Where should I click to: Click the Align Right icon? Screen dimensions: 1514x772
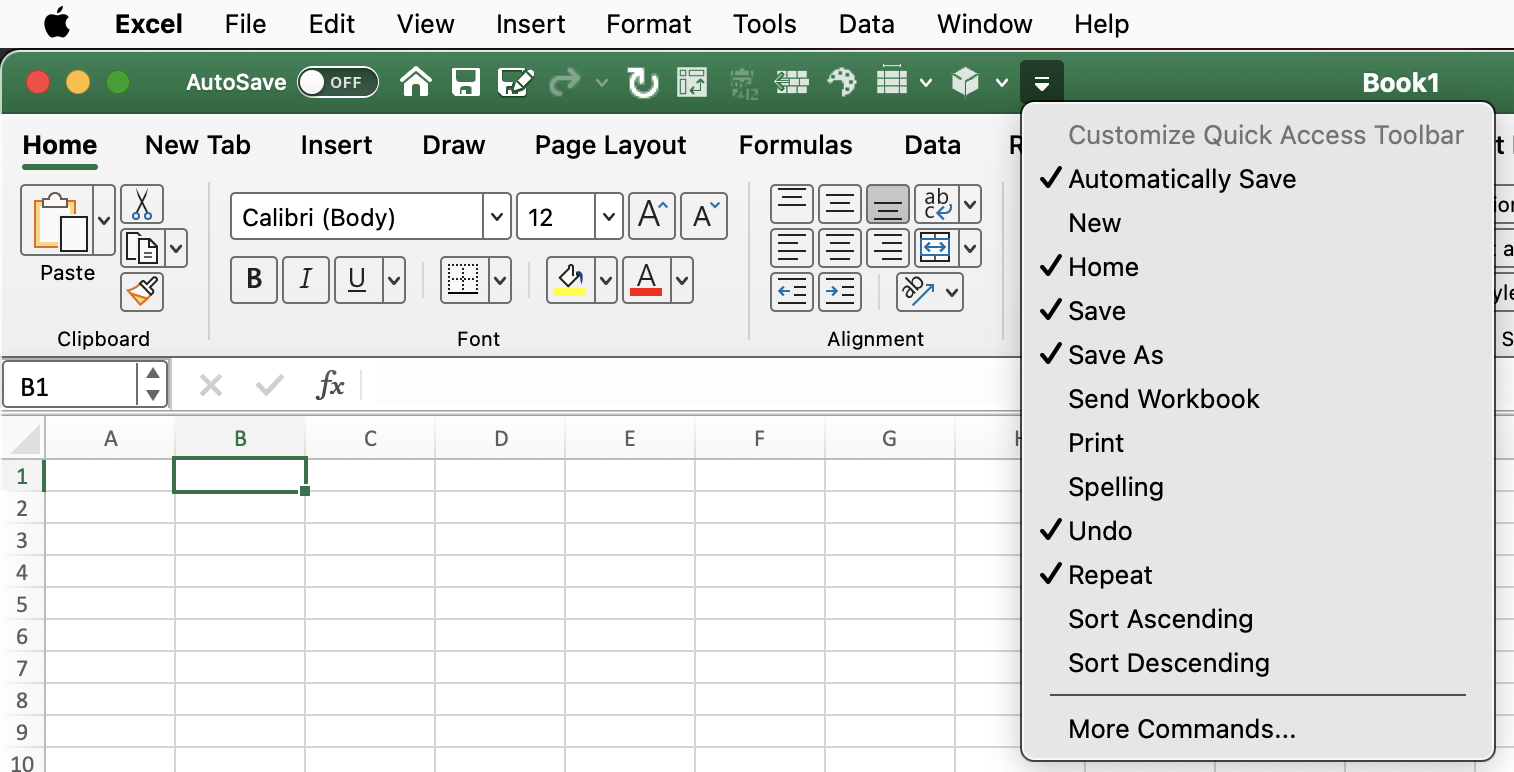pos(888,248)
